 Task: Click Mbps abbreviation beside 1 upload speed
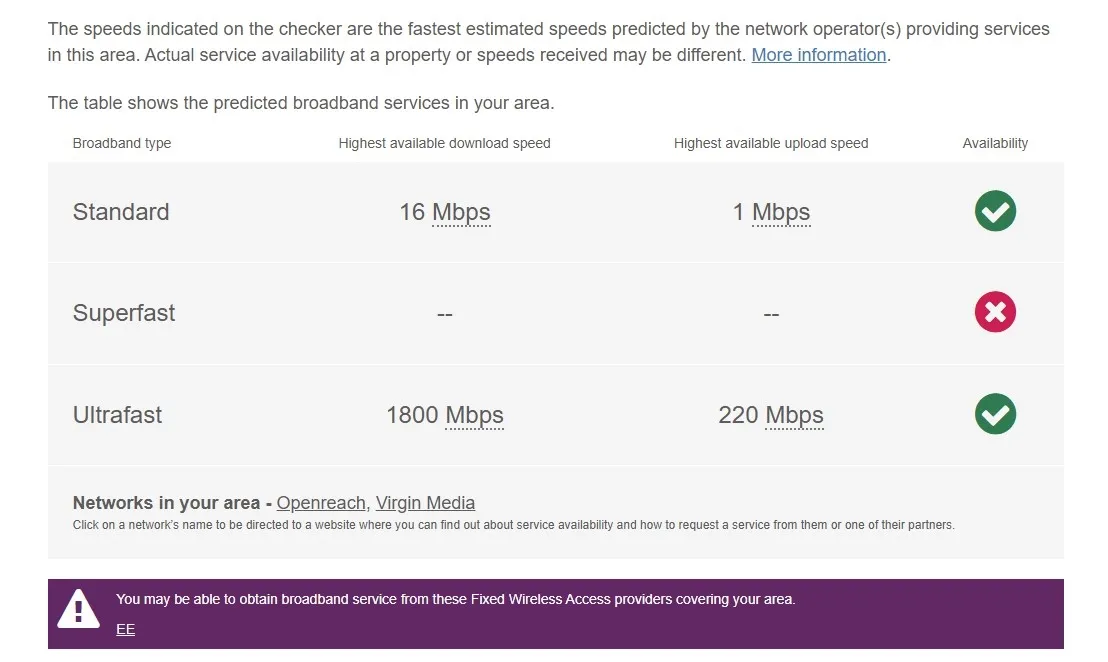(x=781, y=212)
